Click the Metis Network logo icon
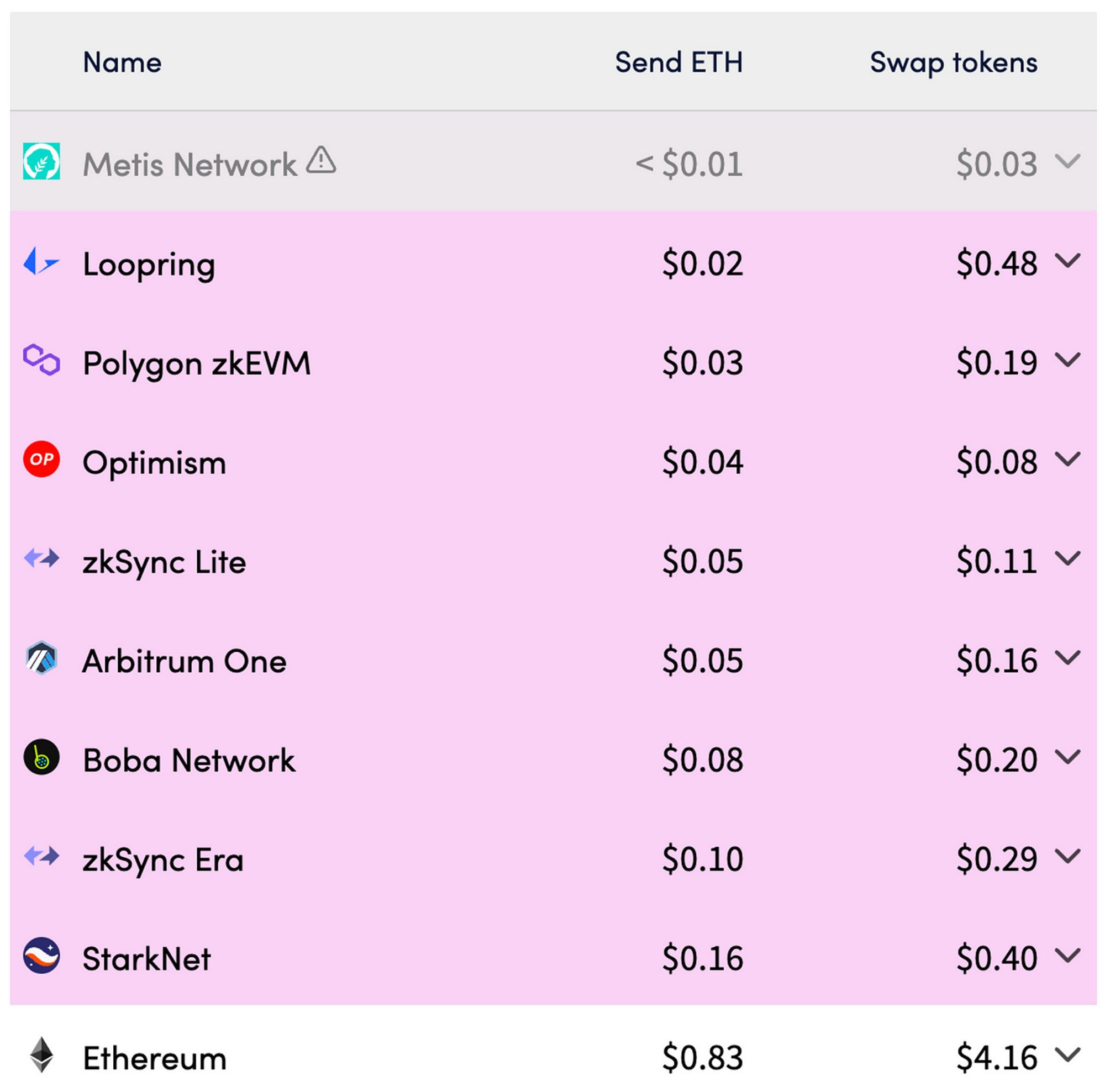 pos(41,161)
